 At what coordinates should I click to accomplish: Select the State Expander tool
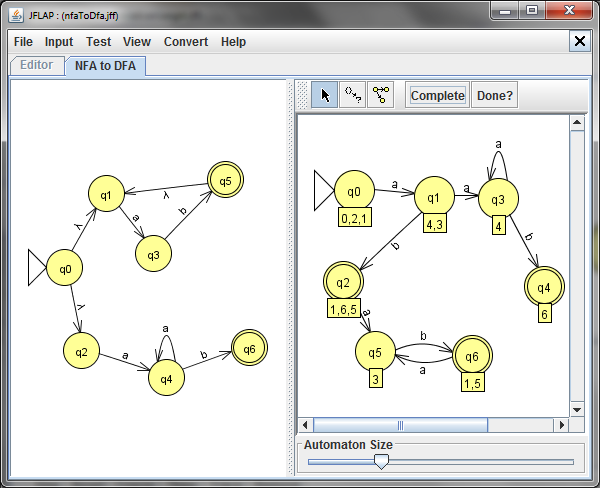pos(380,95)
